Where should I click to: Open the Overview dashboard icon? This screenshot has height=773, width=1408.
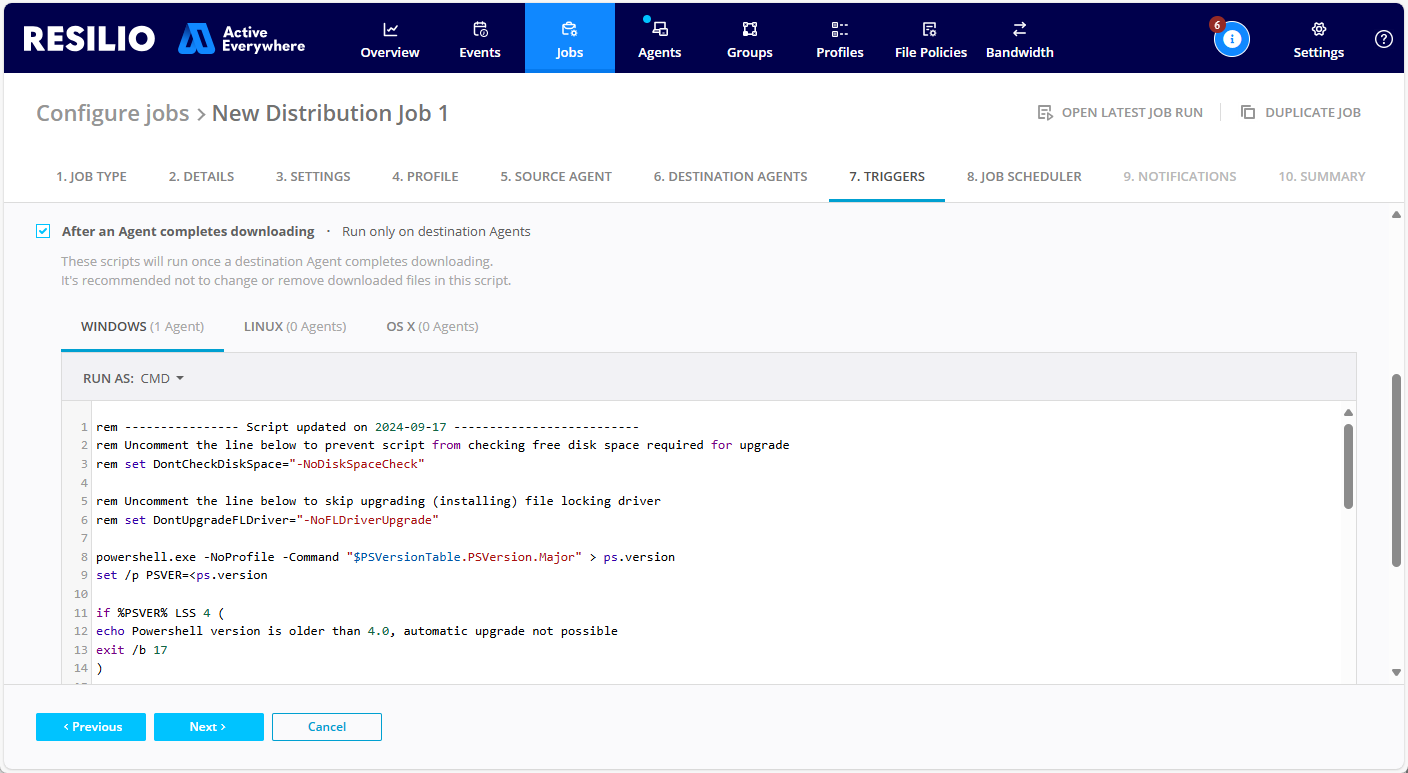(390, 30)
